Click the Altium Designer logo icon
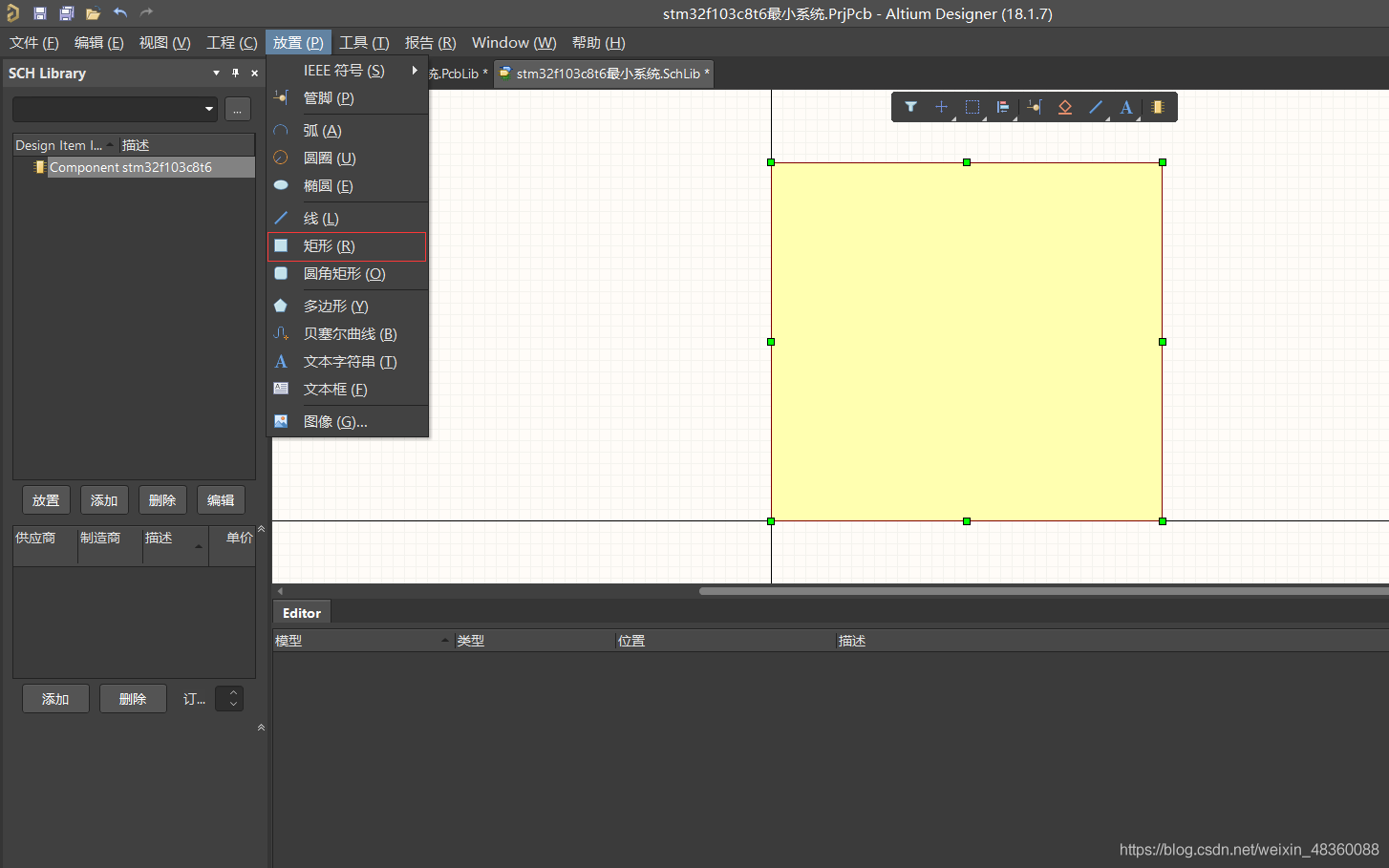 12,13
